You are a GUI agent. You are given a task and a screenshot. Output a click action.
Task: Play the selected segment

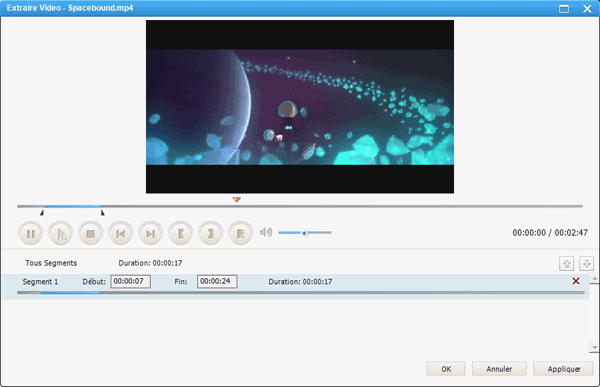(61, 234)
